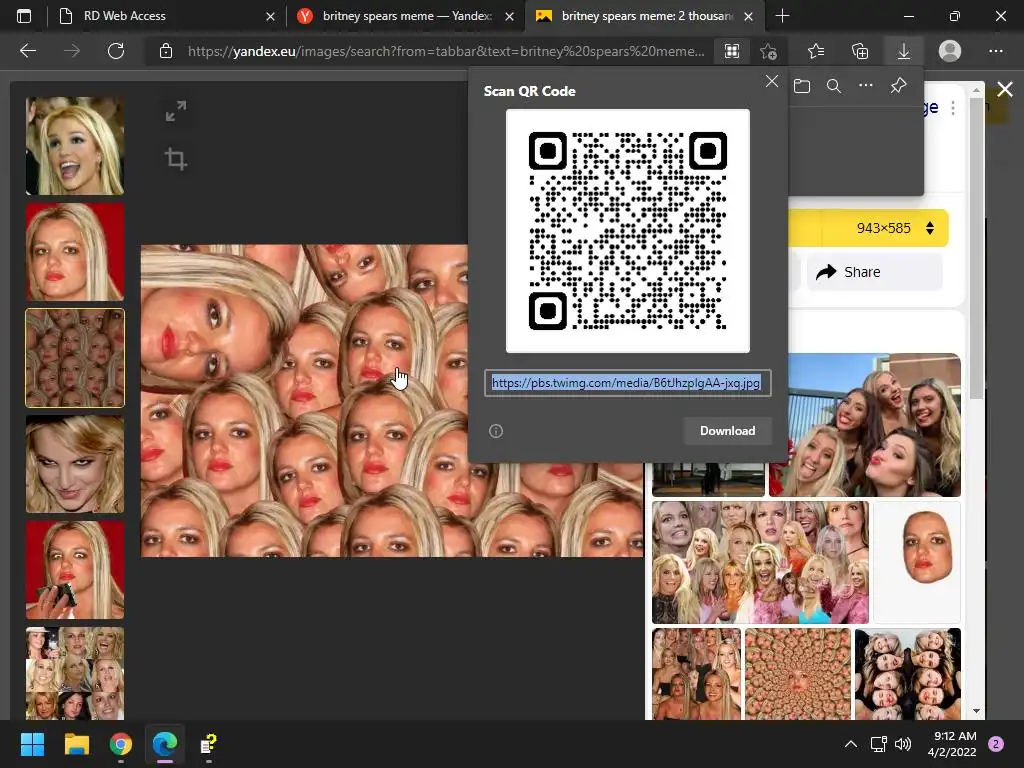Open the mirrored faces on black result
Viewport: 1024px width, 768px height.
(908, 674)
